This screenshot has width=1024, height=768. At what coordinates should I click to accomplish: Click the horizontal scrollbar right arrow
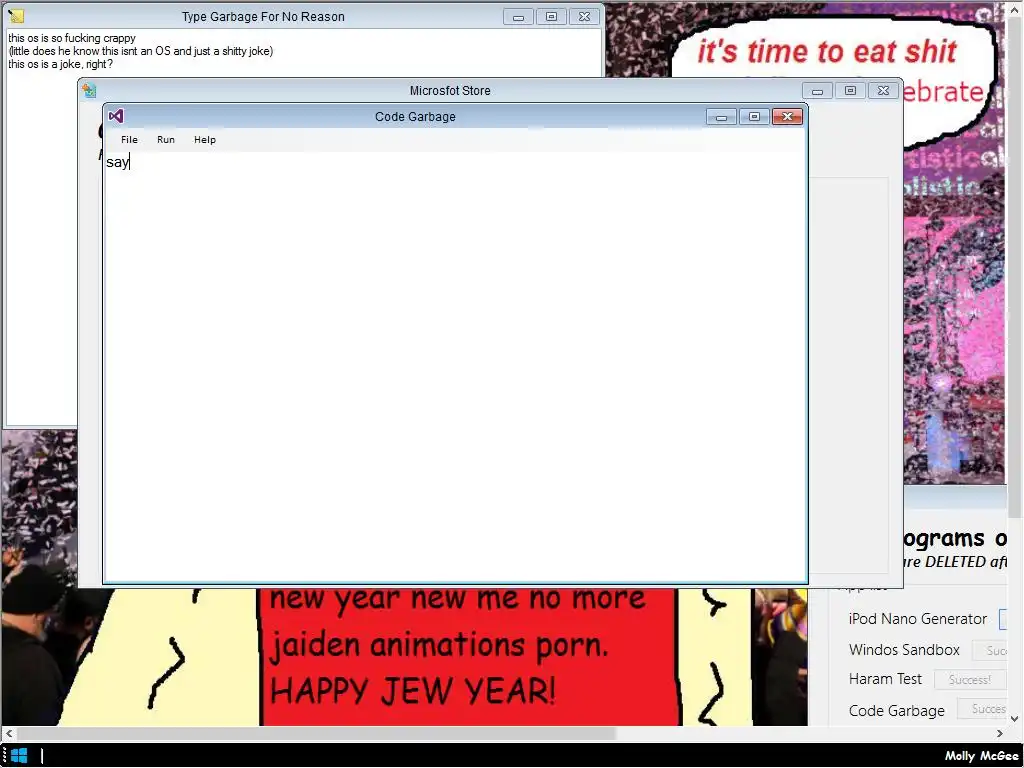[1000, 733]
